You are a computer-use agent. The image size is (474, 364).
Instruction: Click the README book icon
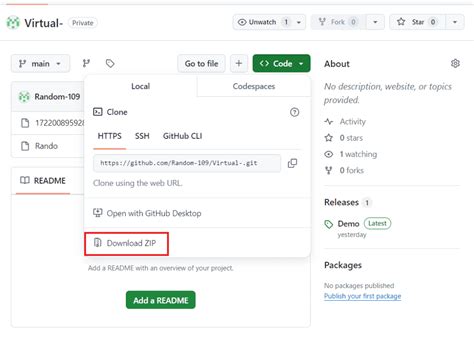(x=25, y=180)
